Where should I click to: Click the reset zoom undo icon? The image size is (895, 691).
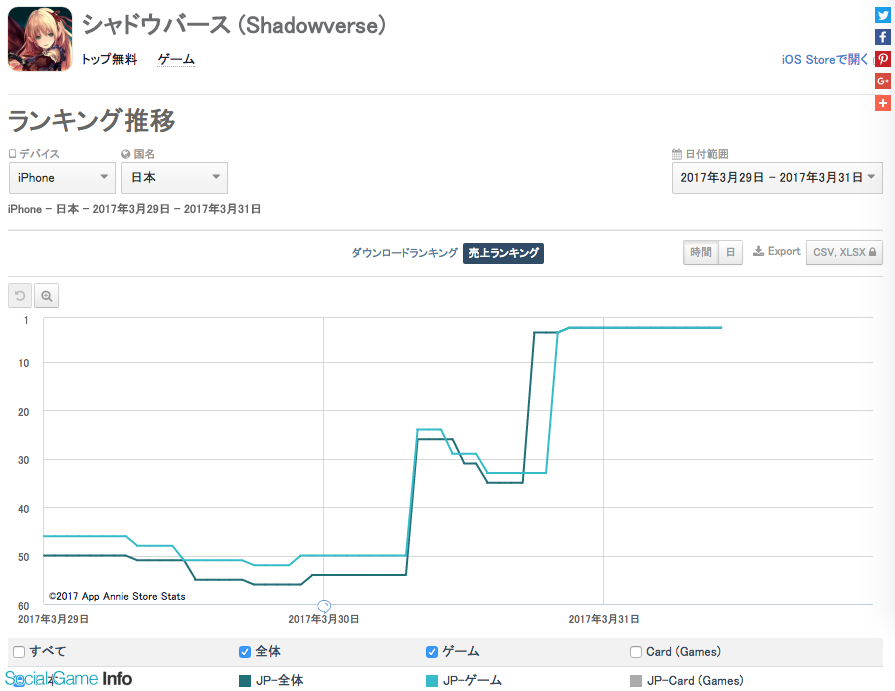pos(20,296)
